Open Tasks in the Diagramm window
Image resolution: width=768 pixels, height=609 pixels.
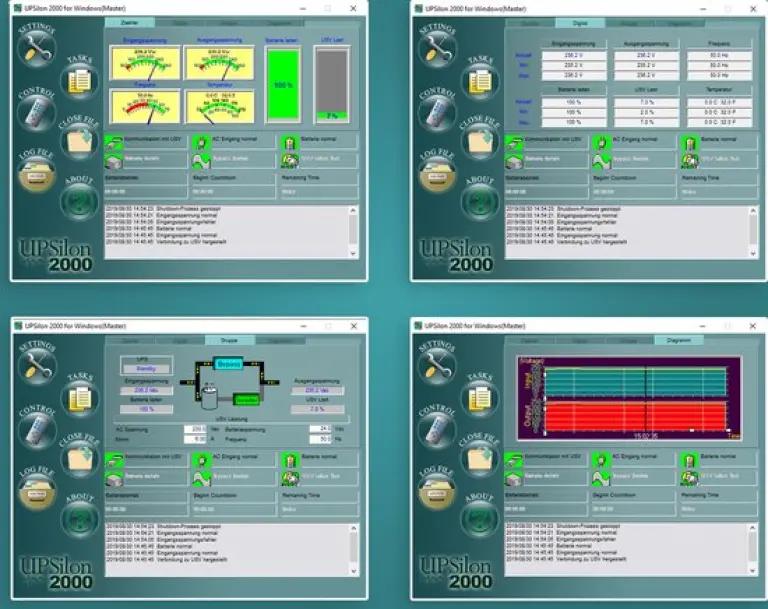pos(480,398)
